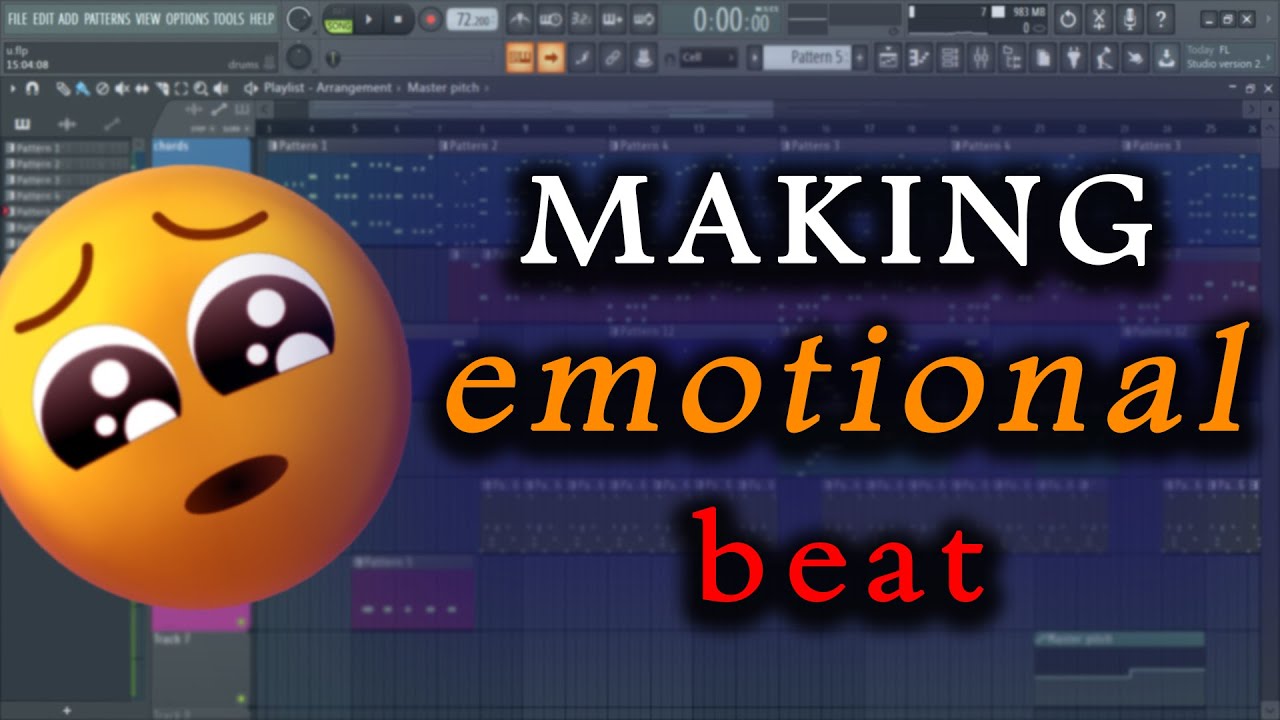
Task: Click the master volume knob
Action: point(298,19)
